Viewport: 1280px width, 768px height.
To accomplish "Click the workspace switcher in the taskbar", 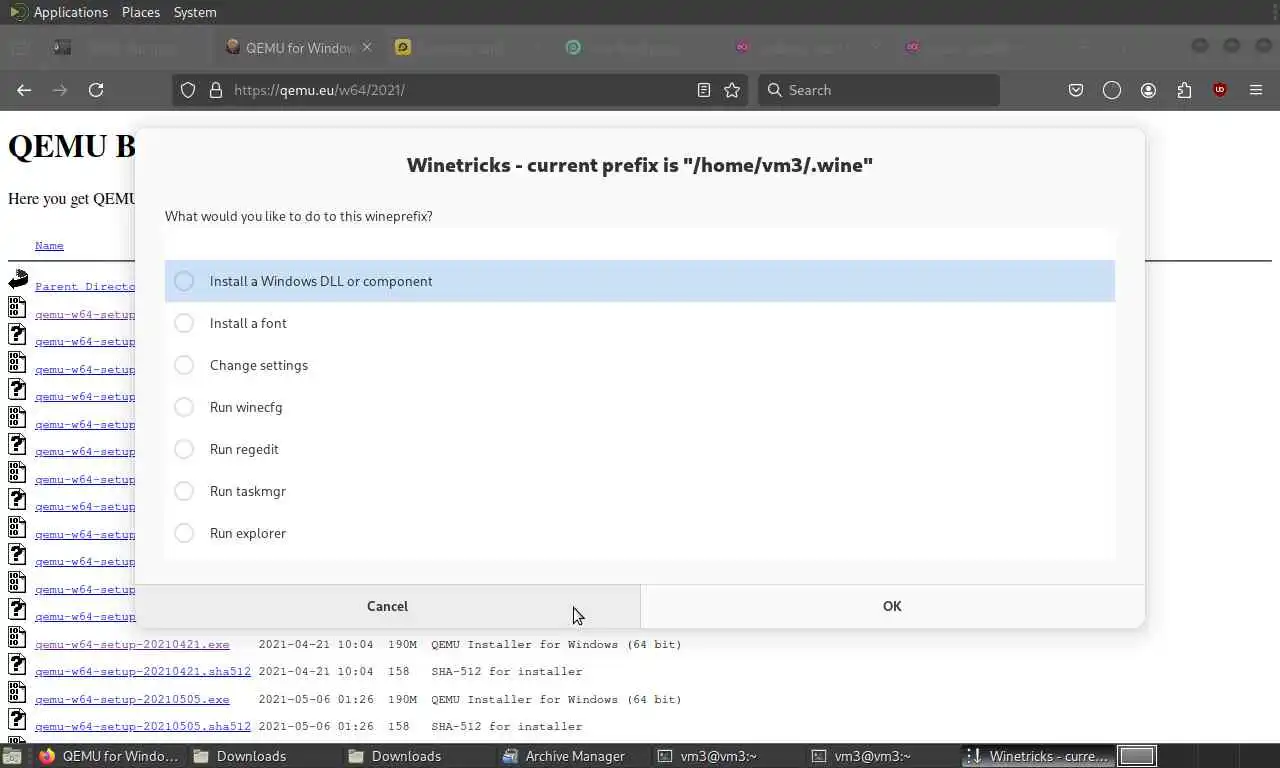I will pos(1137,756).
